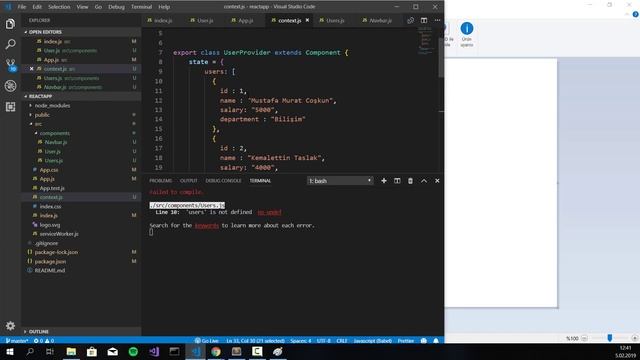This screenshot has height=360, width=640.
Task: Click Prettier in status bar
Action: pos(406,340)
